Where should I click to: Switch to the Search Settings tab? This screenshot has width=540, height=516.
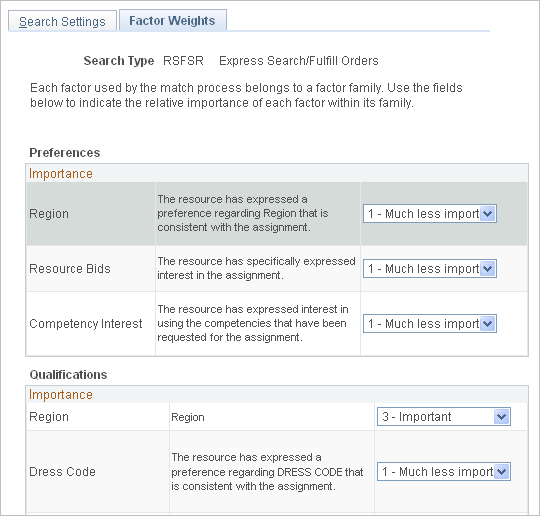tap(62, 21)
